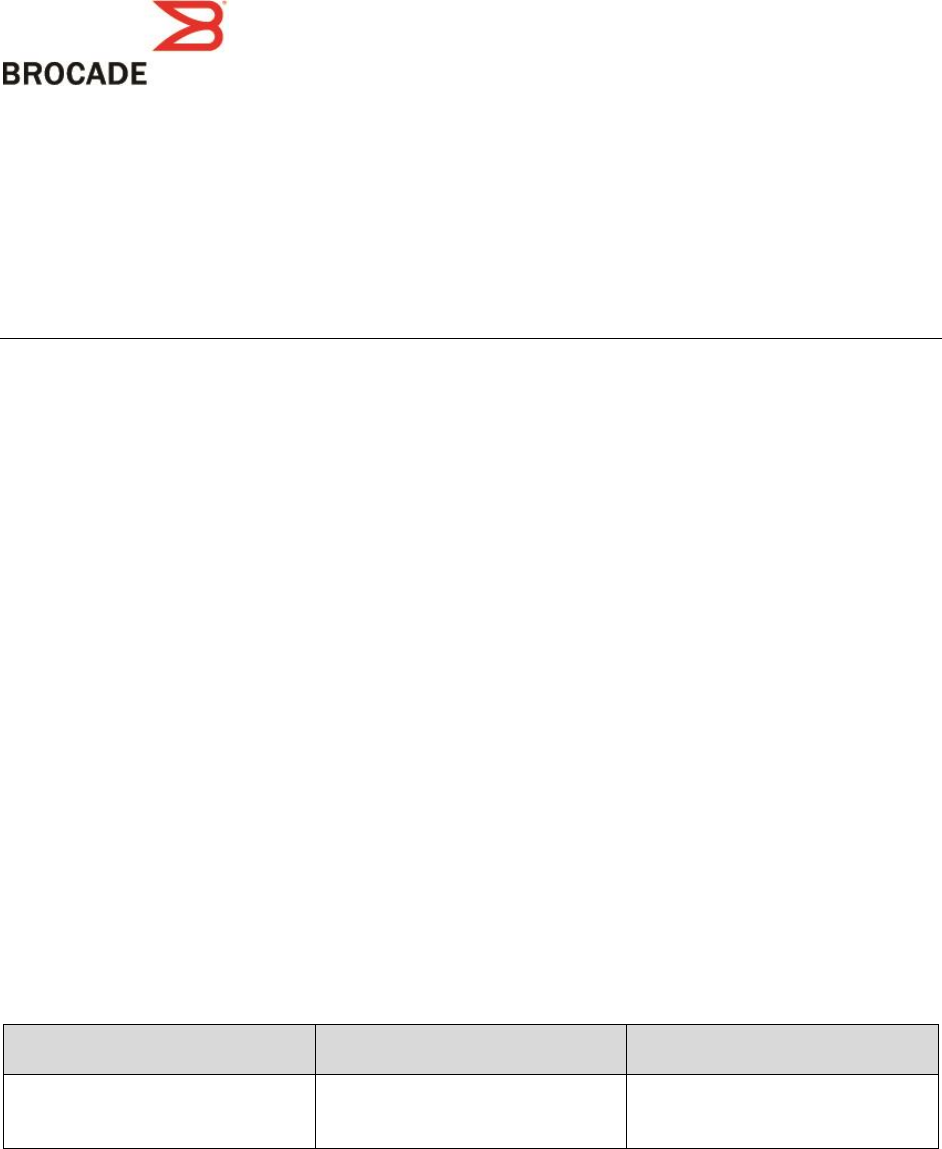This screenshot has height=1149, width=942.
Task: Select the BROCADE wordmark text
Action: point(75,74)
